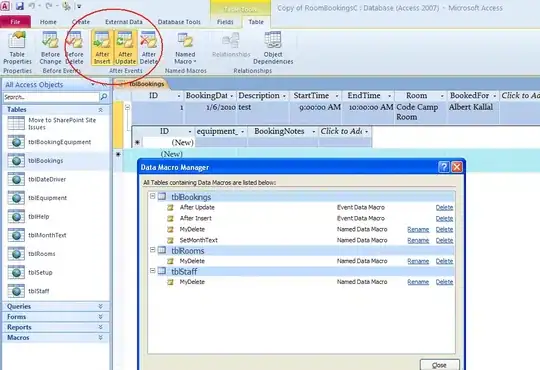Screen dimensions: 540x370
Task: Open the Description column dropdown arrow
Action: coord(284,96)
